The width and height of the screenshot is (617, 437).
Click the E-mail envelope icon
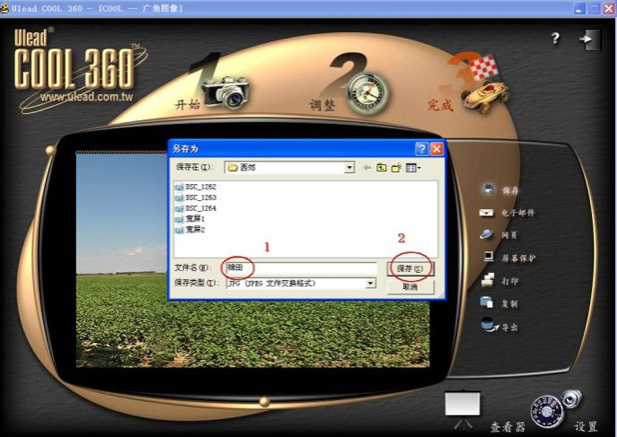click(486, 213)
